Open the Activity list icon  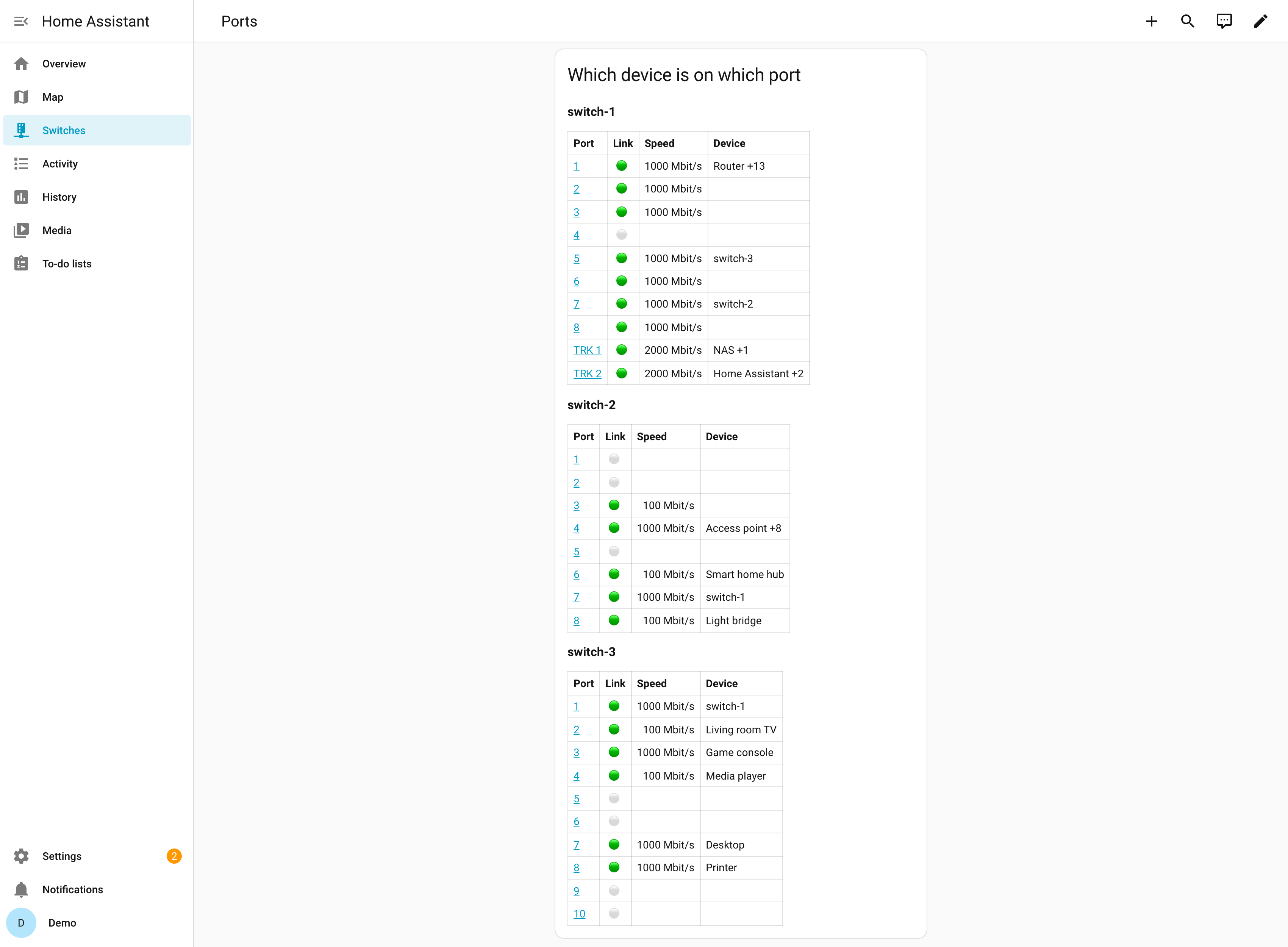pos(21,164)
